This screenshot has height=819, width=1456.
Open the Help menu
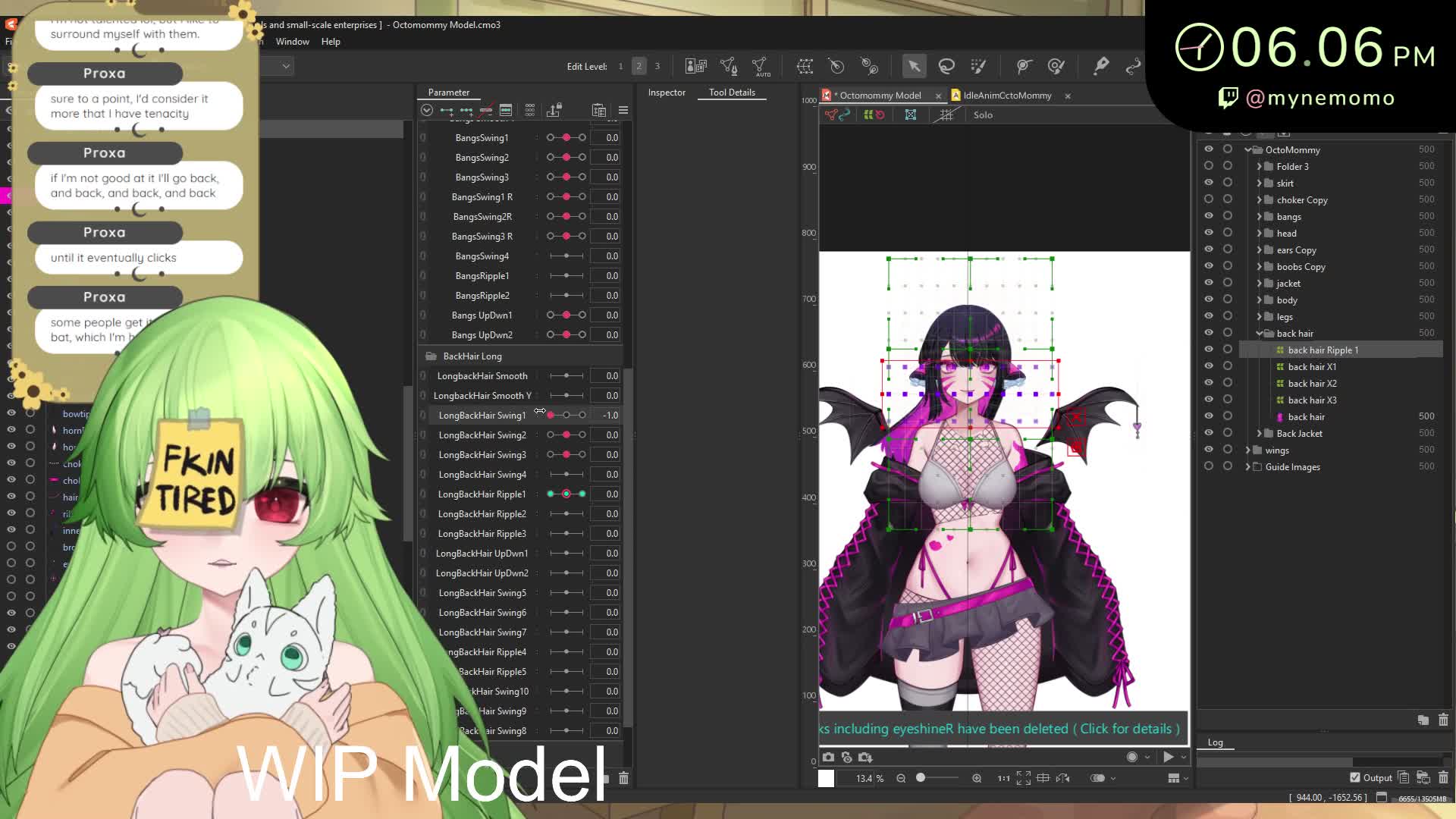click(x=331, y=42)
